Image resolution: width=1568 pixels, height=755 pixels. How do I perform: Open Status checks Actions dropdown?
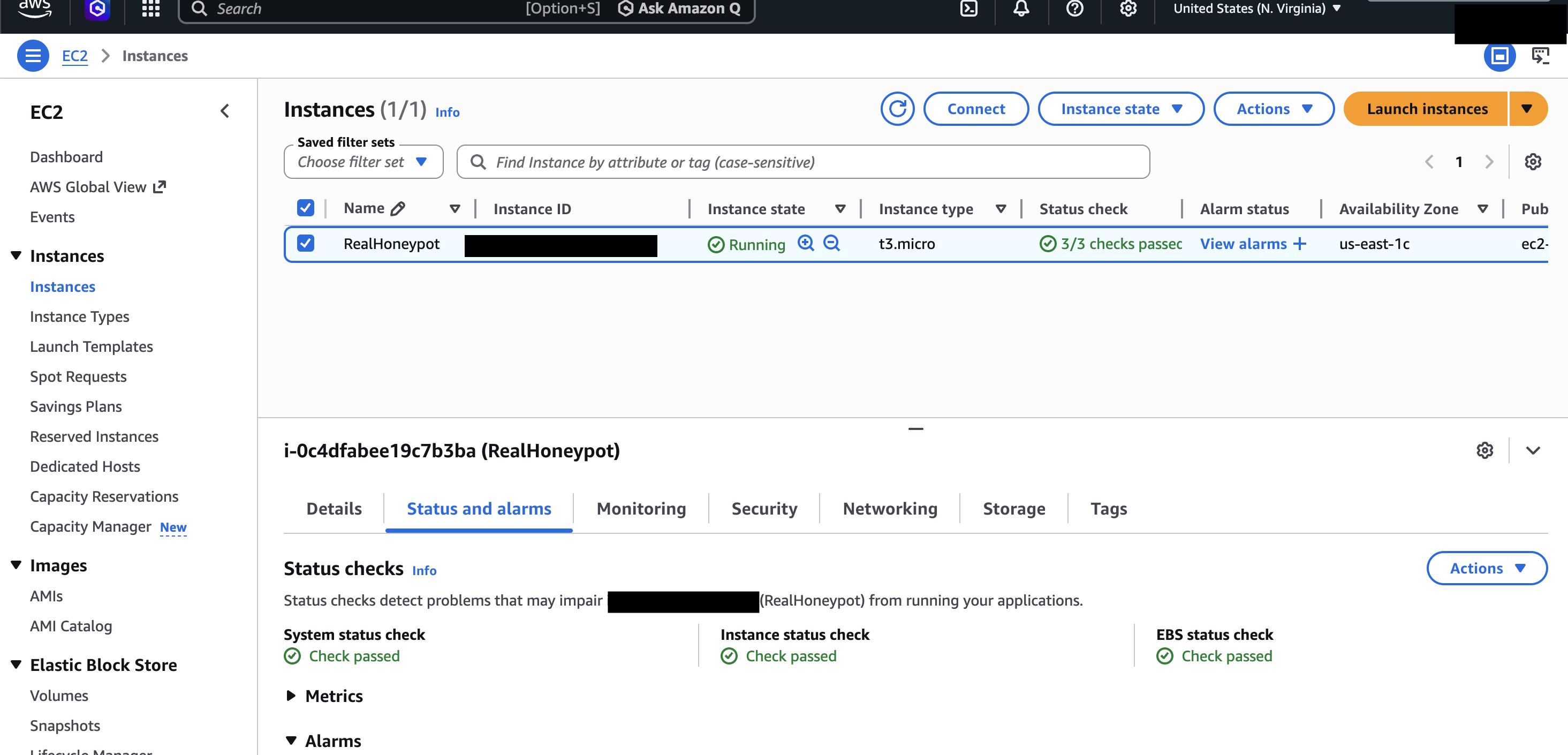pyautogui.click(x=1487, y=568)
